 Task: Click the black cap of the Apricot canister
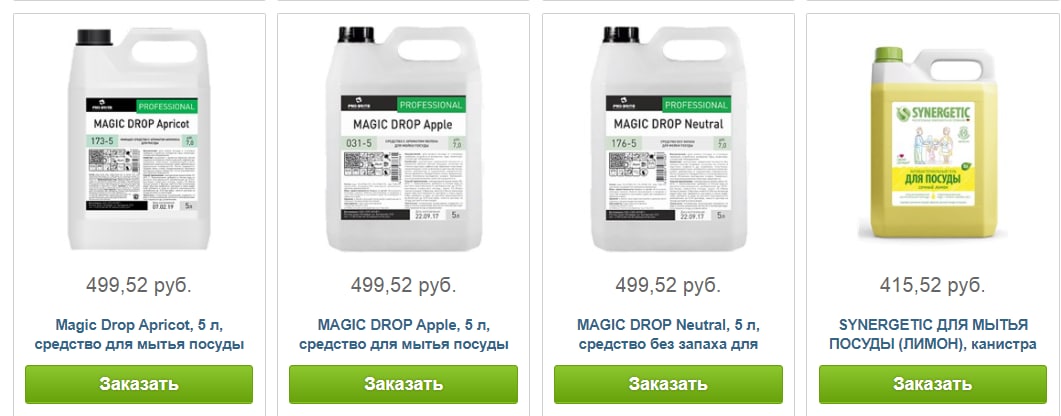(x=93, y=37)
